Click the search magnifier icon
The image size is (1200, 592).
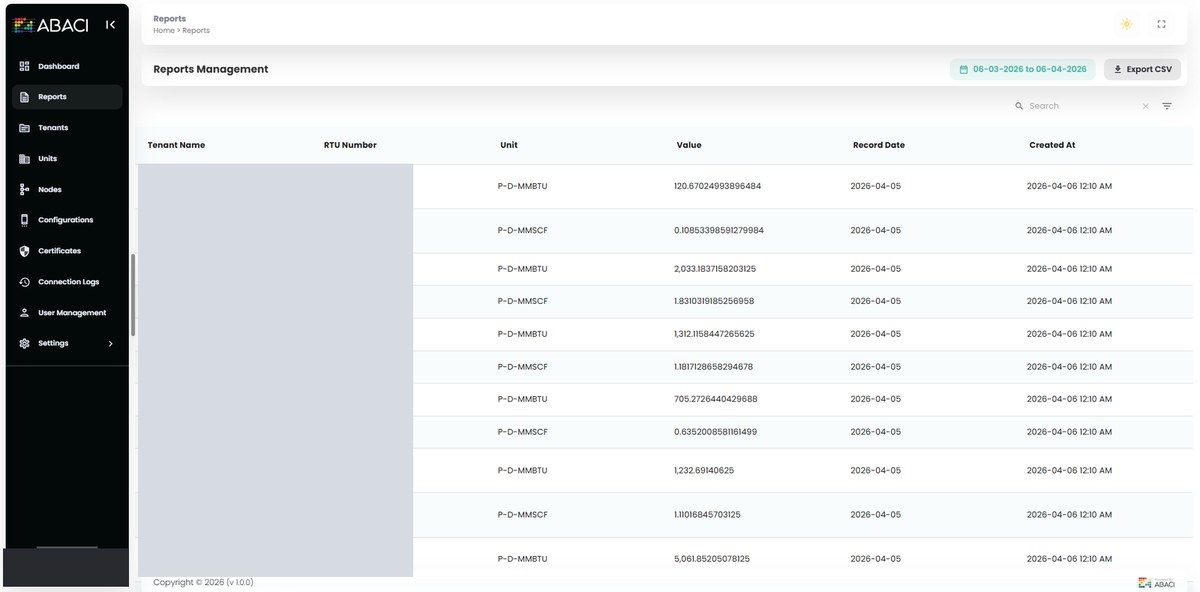pos(1019,106)
